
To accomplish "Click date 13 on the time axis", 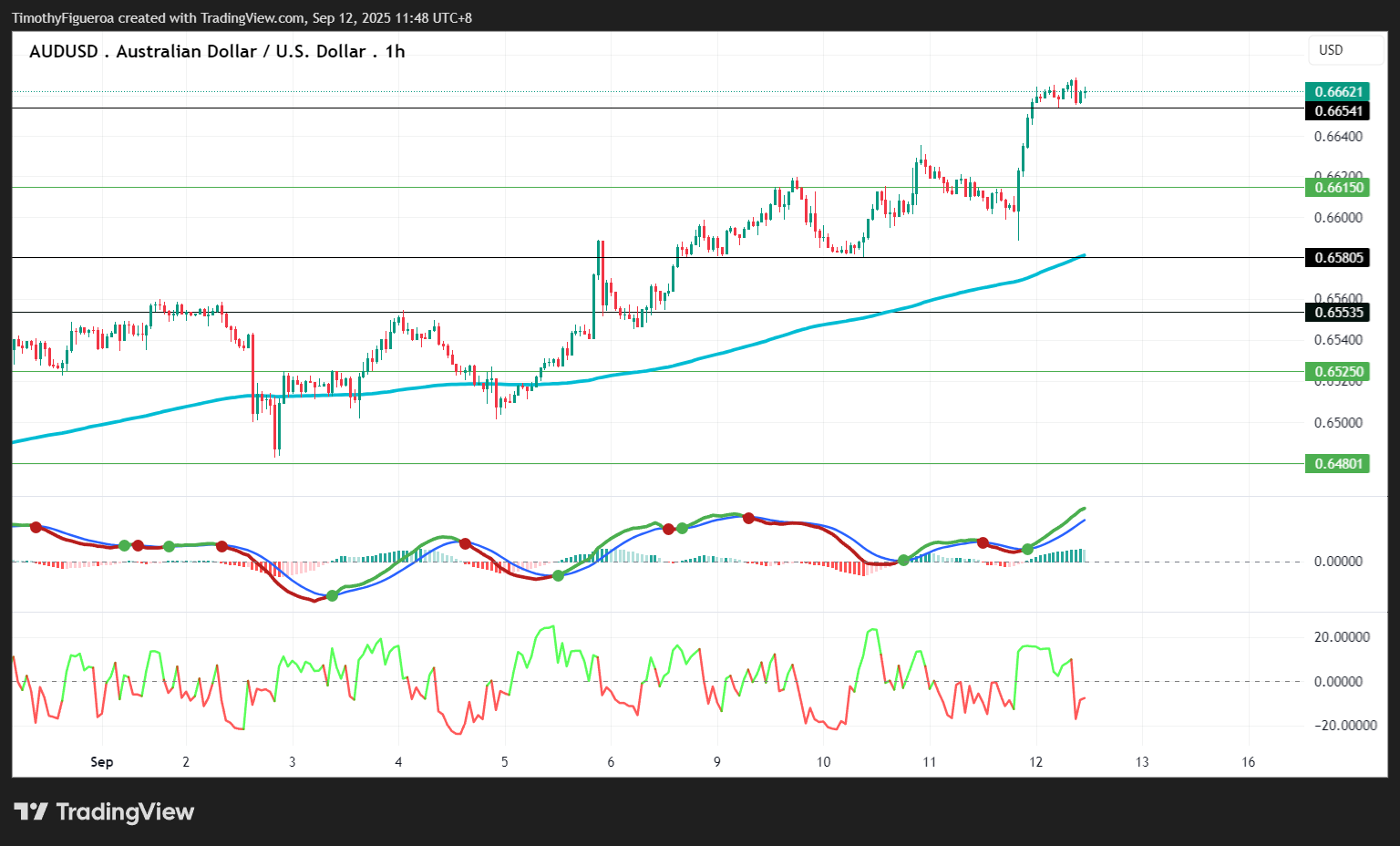I will tap(1142, 762).
